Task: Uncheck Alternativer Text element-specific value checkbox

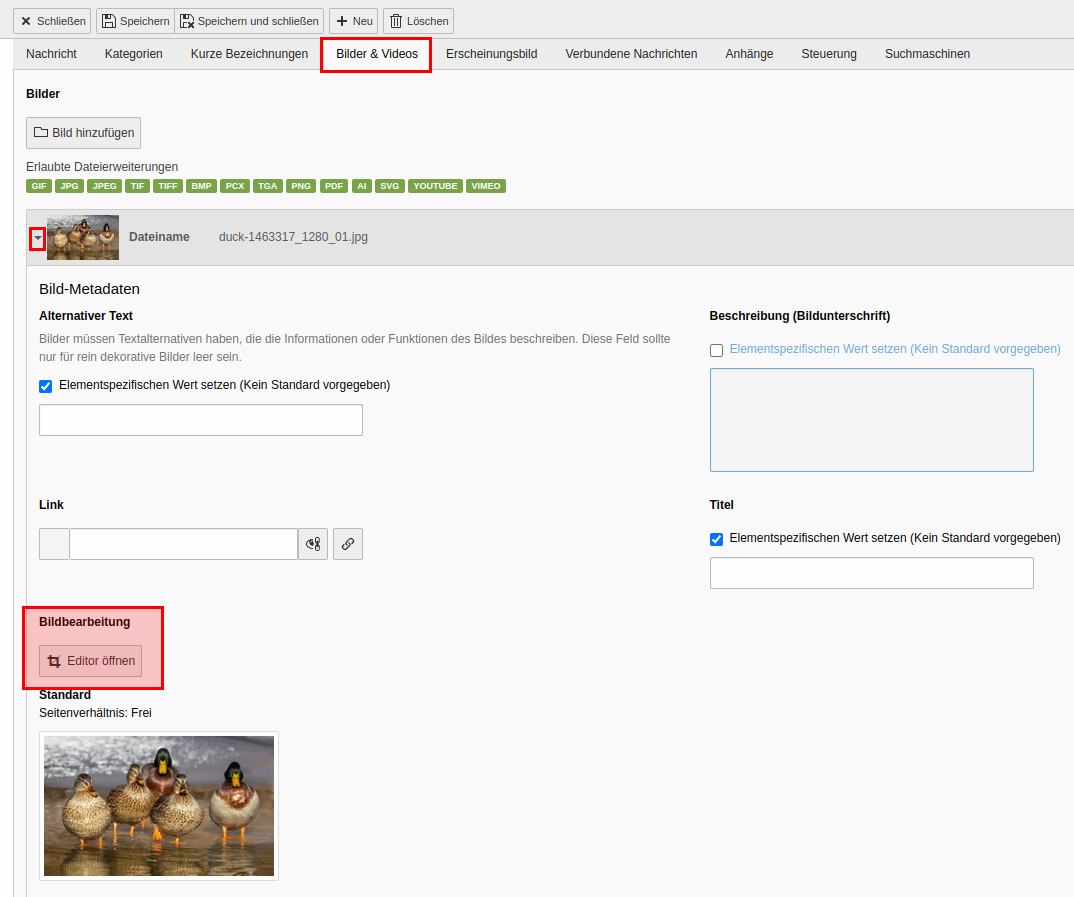Action: tap(45, 386)
